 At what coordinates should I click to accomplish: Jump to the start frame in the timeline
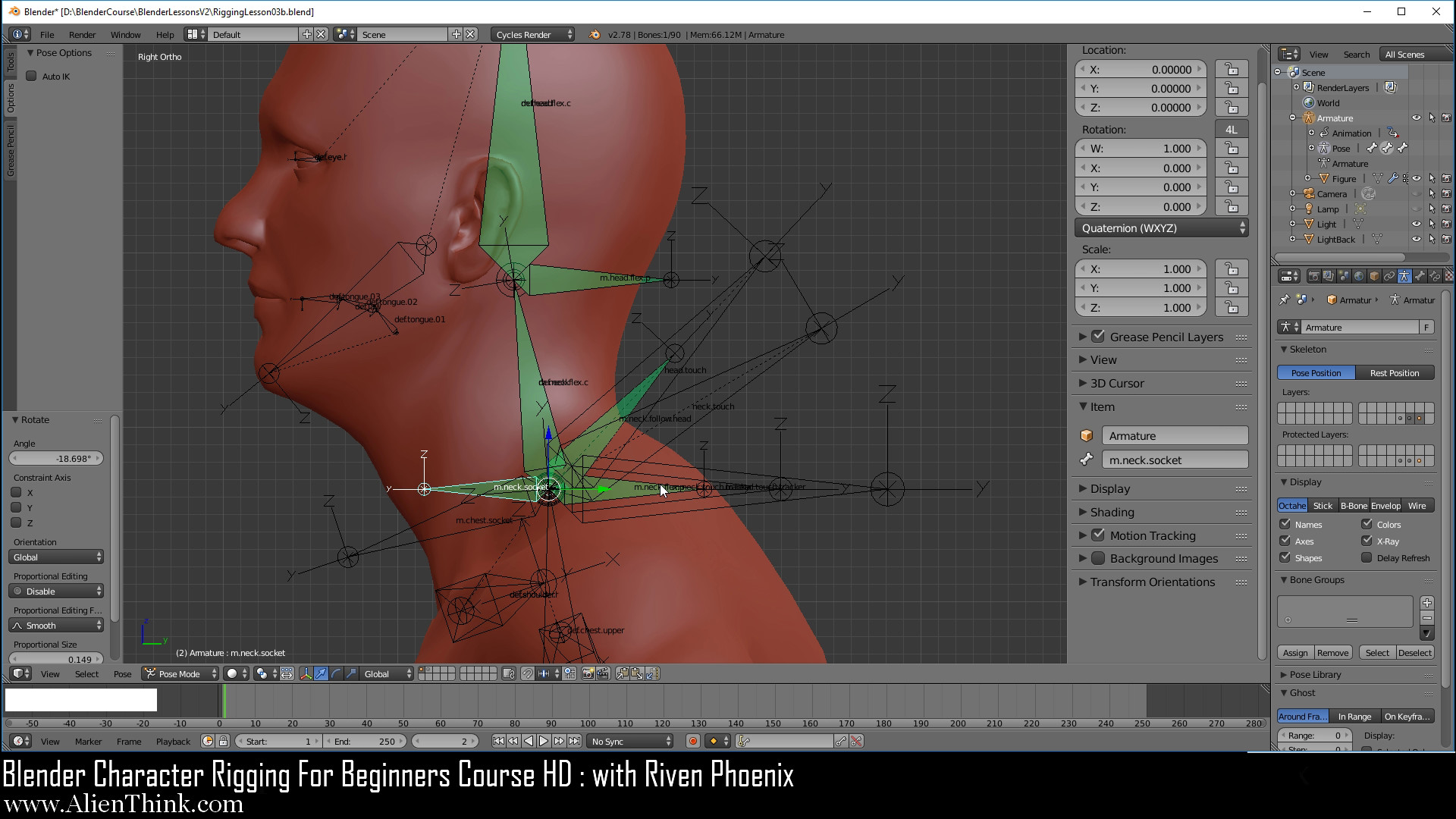[499, 741]
